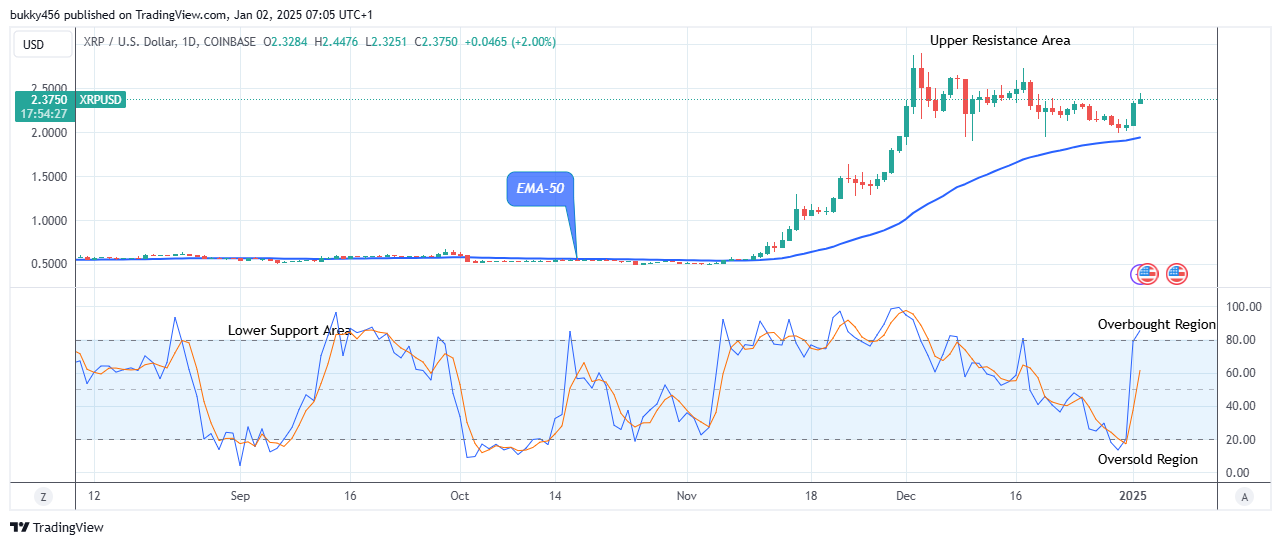The width and height of the screenshot is (1281, 545).
Task: Toggle auto scale with the A button
Action: (x=1245, y=496)
